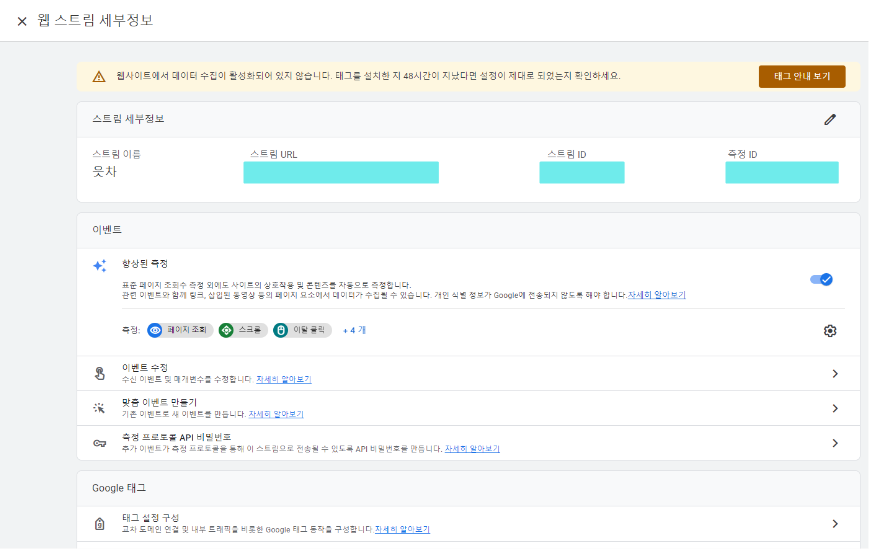The image size is (870, 550).
Task: Click the 맞춤 이벤트 만들기 title text
Action: (x=159, y=402)
